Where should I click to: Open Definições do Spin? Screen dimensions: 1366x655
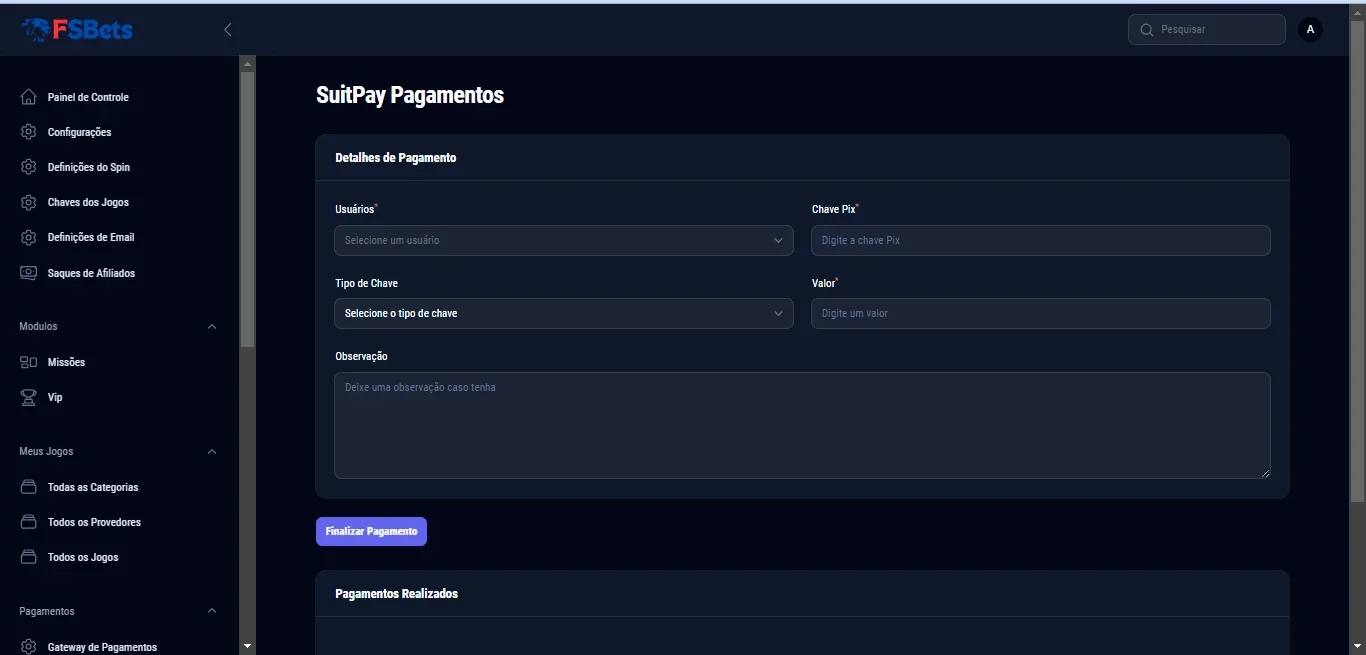pyautogui.click(x=89, y=167)
